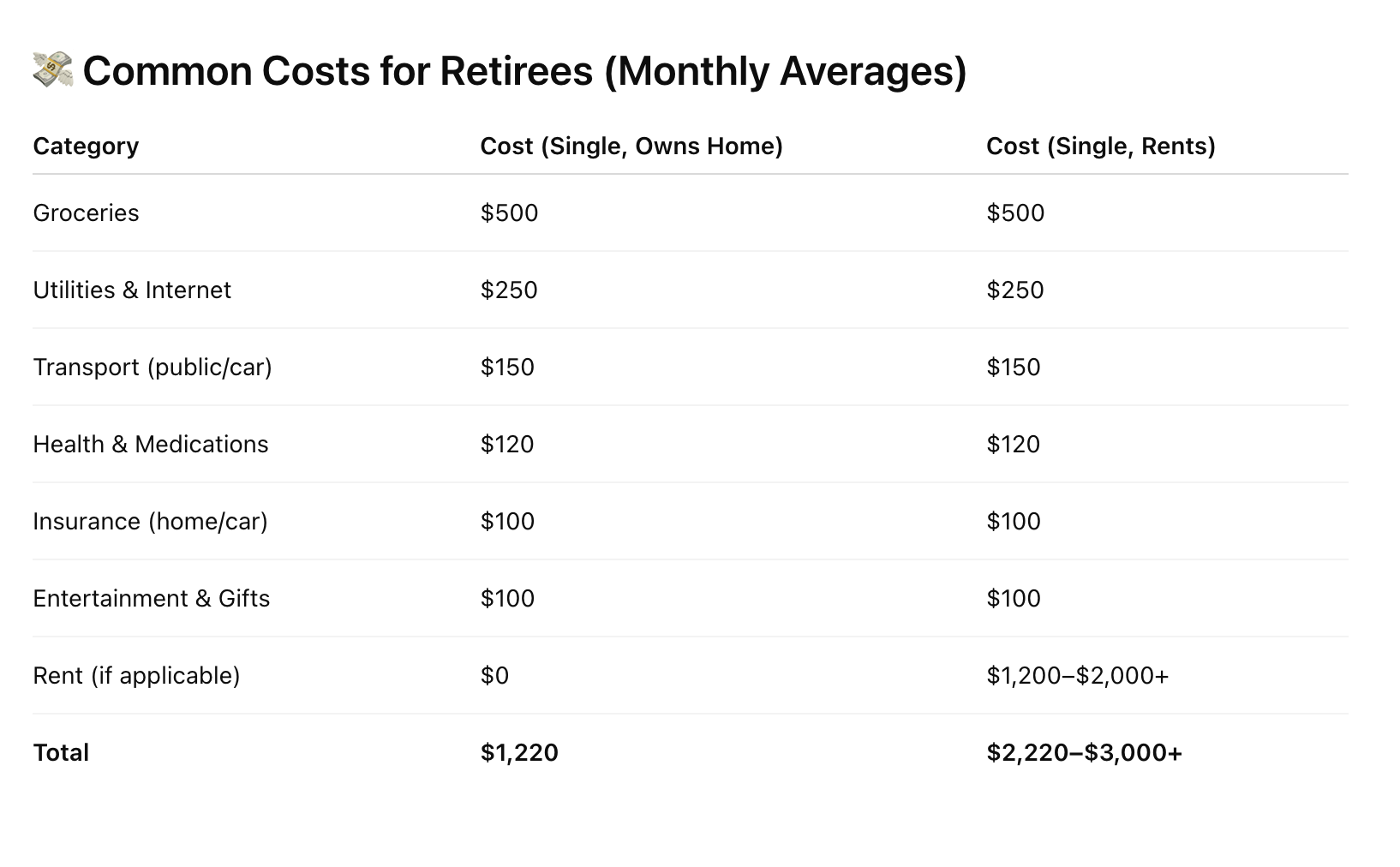Select the Health & Medications label
1400x867 pixels.
151,444
